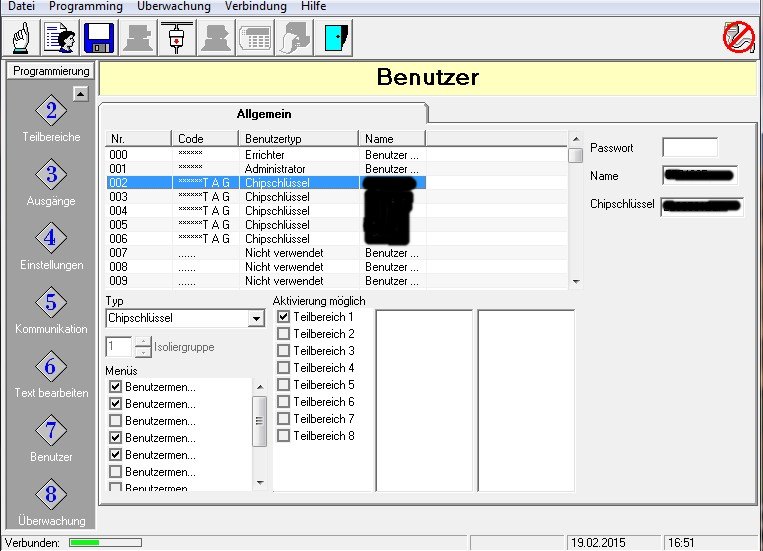Click the Passwort input field
This screenshot has height=551, width=763.
tap(689, 148)
